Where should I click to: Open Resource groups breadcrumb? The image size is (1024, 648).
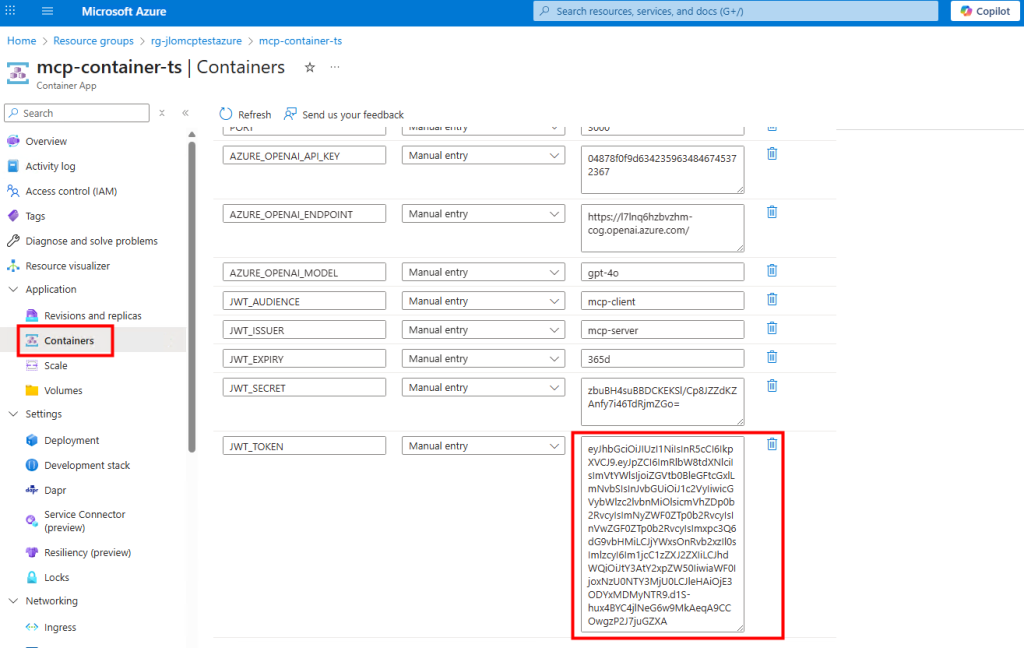[x=93, y=40]
